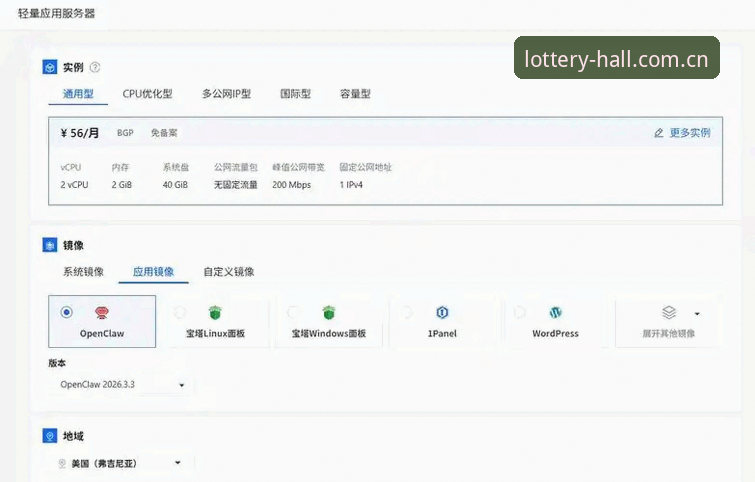Click the 轻量应用服务器 page title
Image resolution: width=755 pixels, height=482 pixels.
click(57, 13)
